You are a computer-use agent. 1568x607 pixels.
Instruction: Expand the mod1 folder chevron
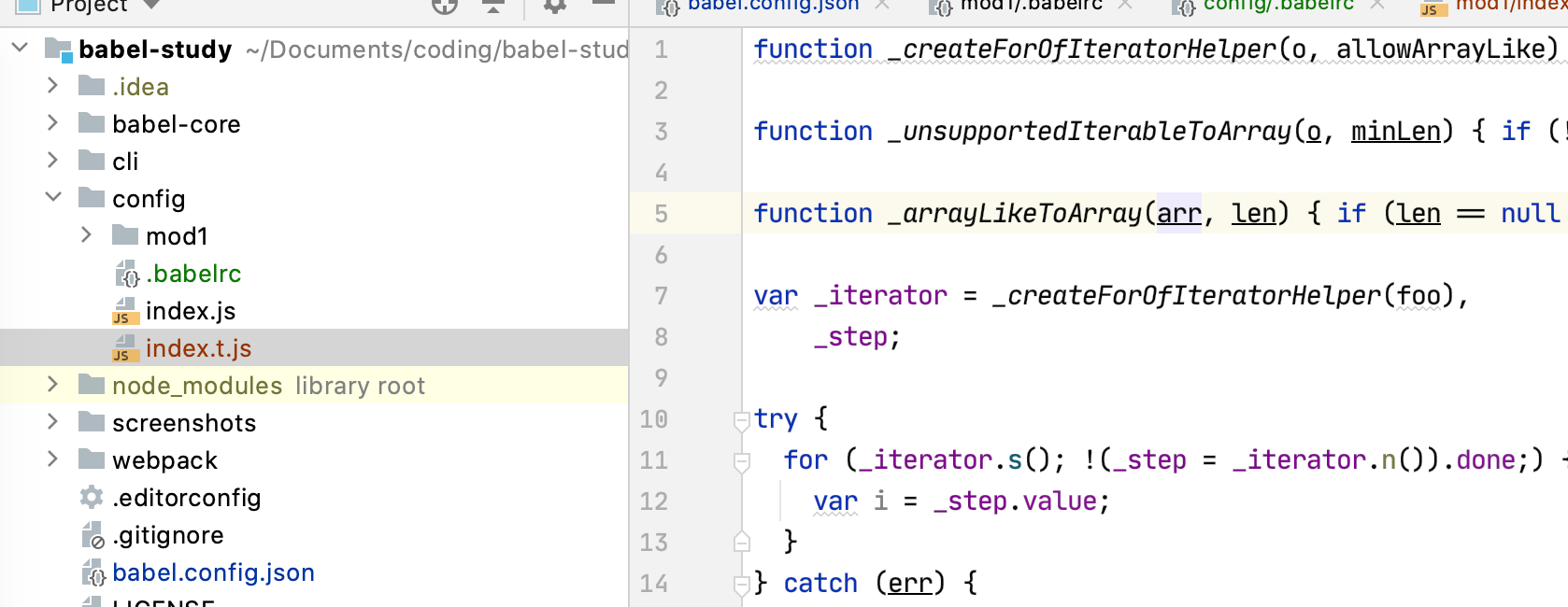[x=87, y=235]
